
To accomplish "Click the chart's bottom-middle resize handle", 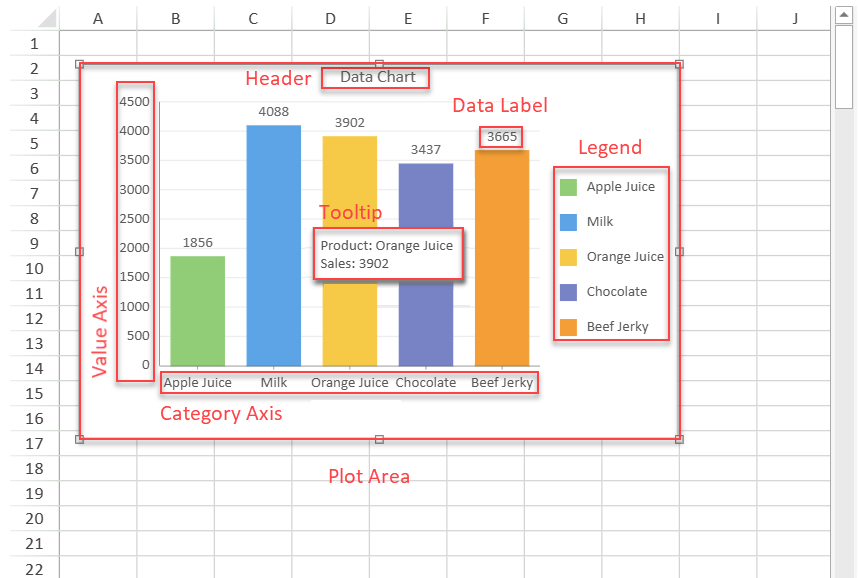I will [379, 439].
